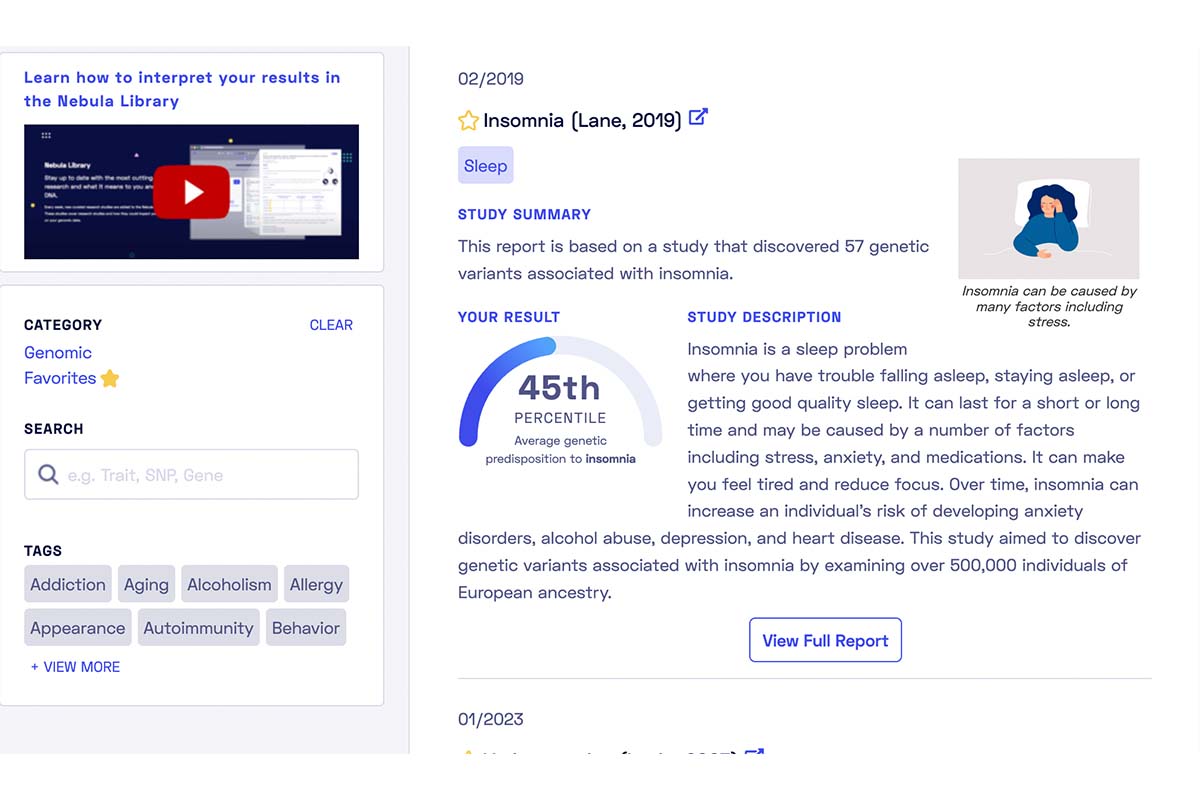Click the 45th percentile gauge
The width and height of the screenshot is (1200, 800).
point(560,400)
